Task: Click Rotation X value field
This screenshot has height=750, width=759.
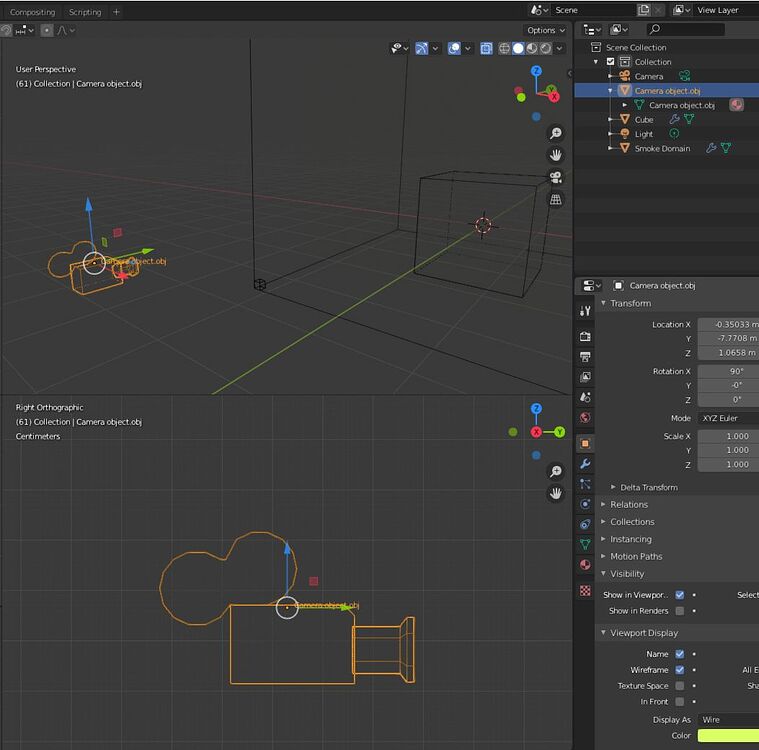Action: click(728, 371)
